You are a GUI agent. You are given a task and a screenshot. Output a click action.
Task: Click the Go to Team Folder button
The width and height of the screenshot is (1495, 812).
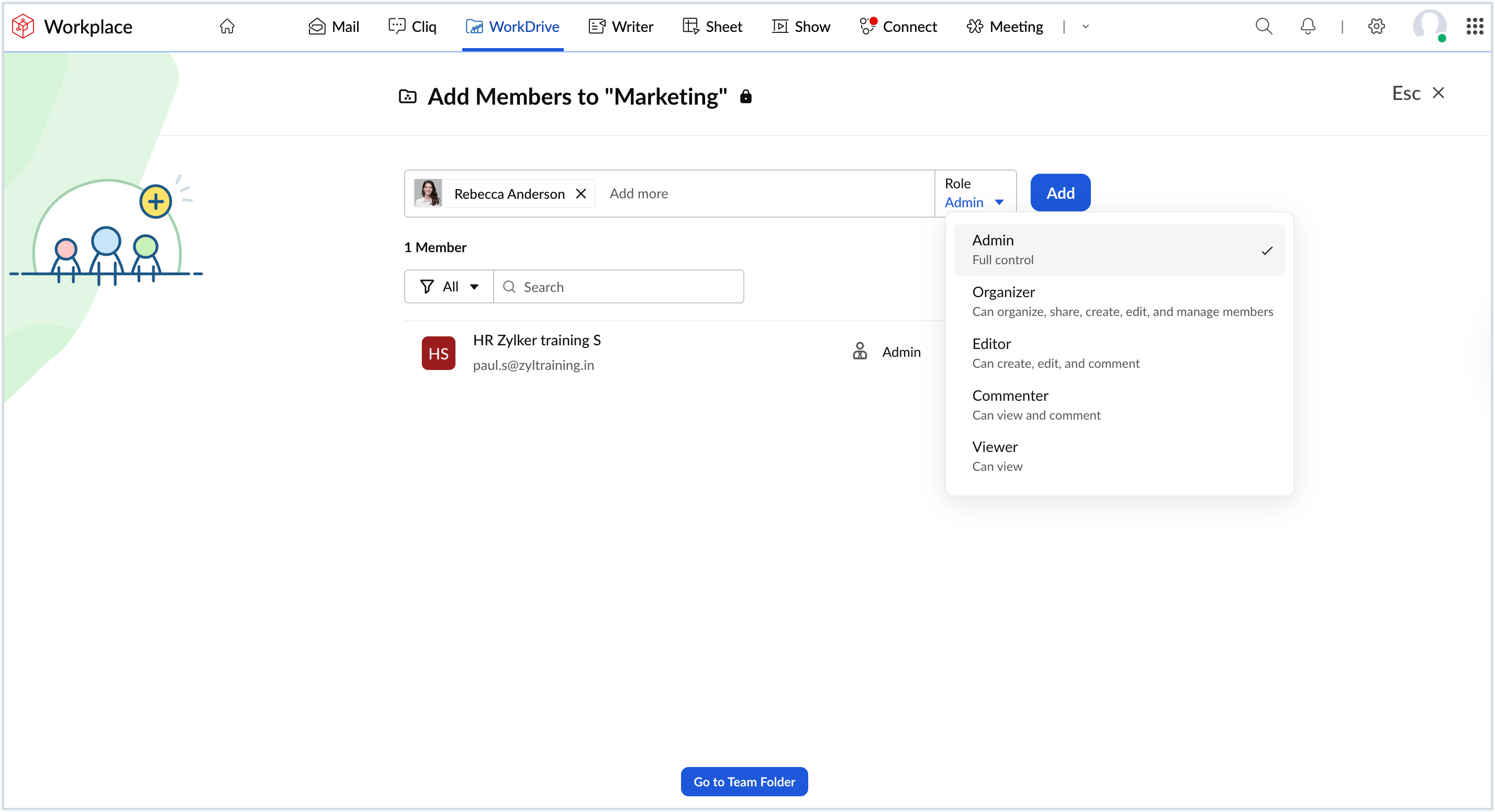(744, 781)
